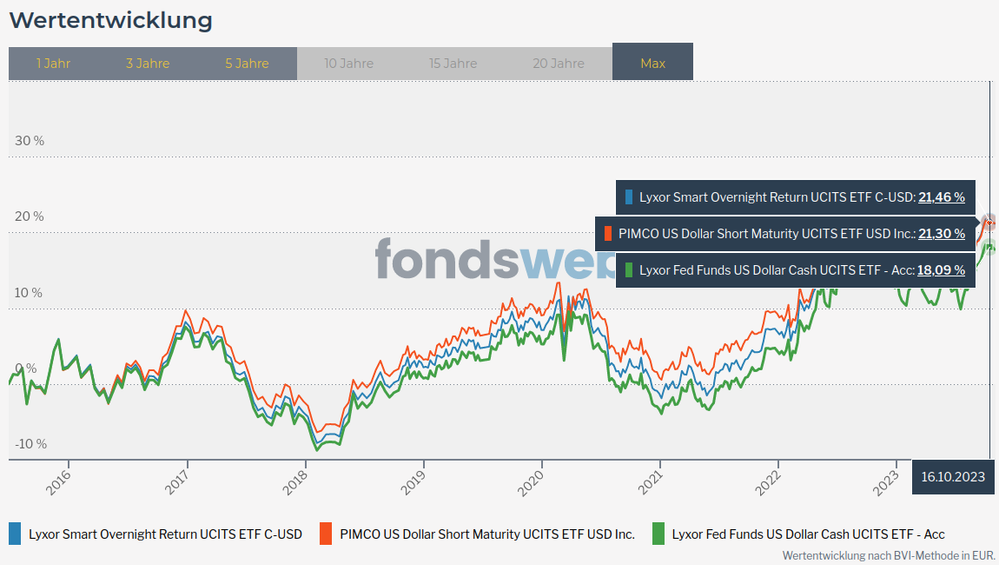The height and width of the screenshot is (565, 999).
Task: Toggle Lyxor Smart Overnight Return legend entry
Action: click(155, 534)
